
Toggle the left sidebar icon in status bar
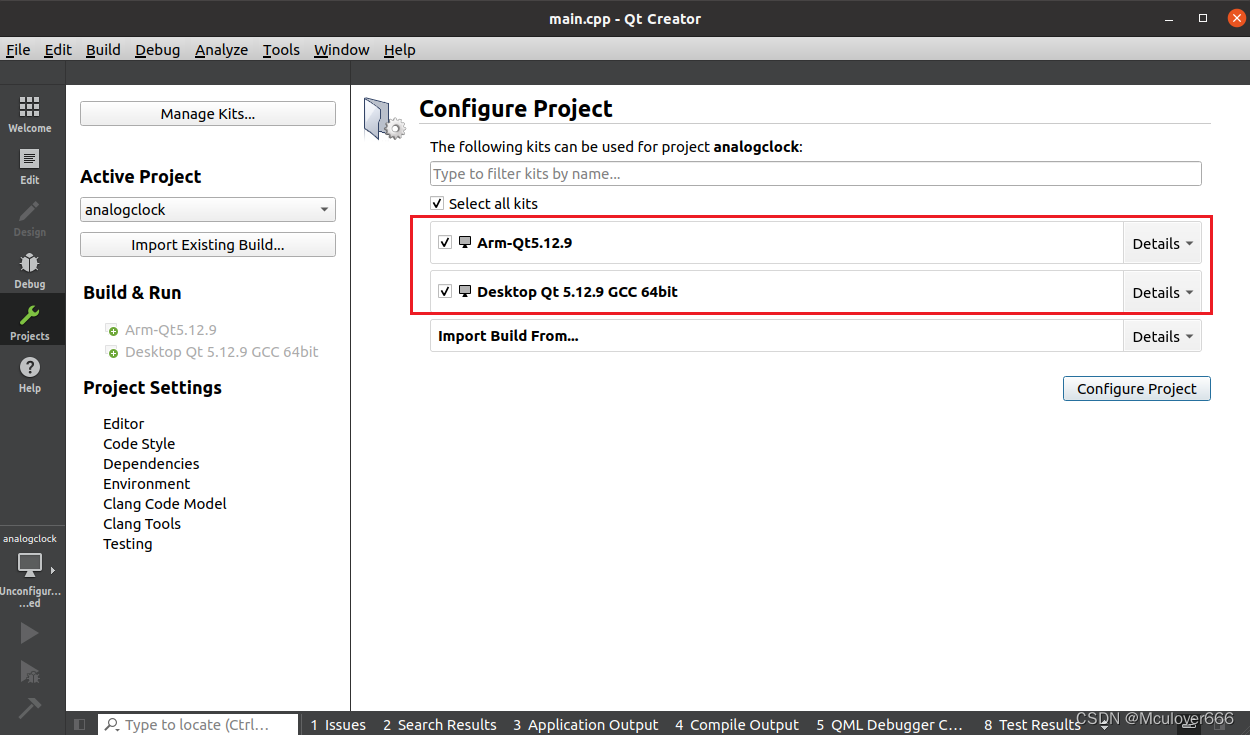coord(80,724)
